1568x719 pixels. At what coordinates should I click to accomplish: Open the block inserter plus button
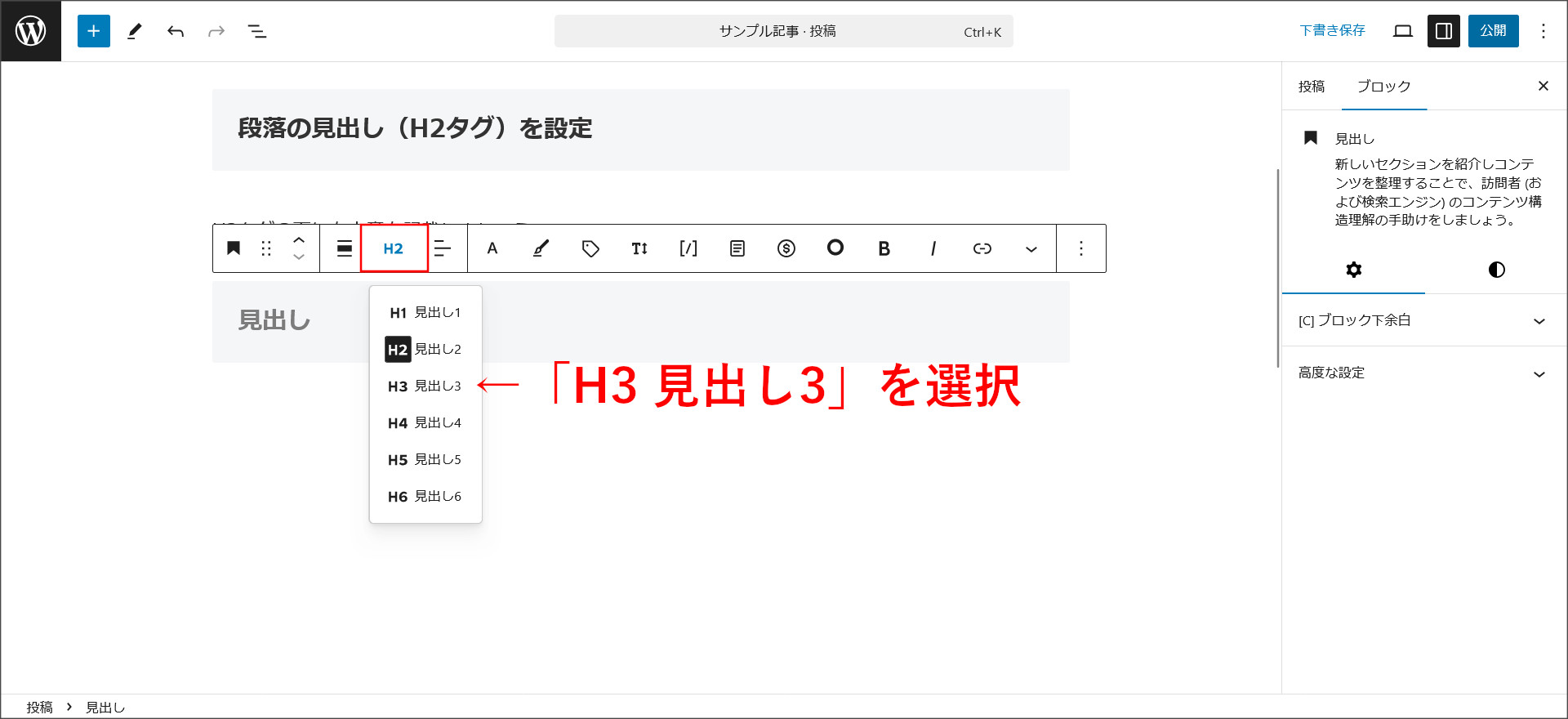[94, 31]
